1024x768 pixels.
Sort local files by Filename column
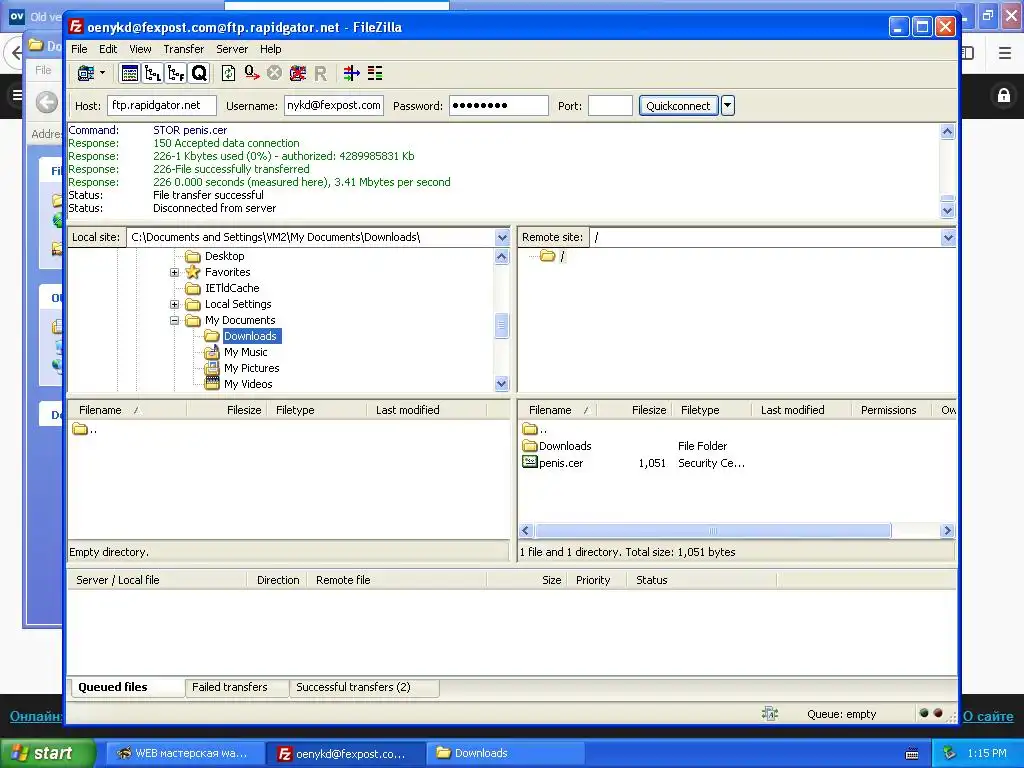[x=127, y=410]
